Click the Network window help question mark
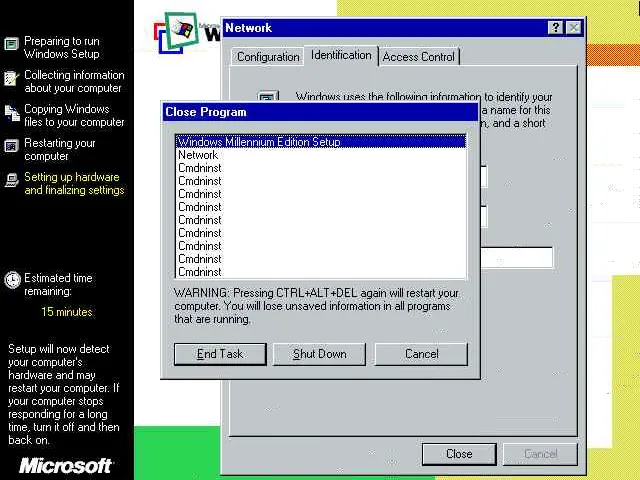 tap(555, 28)
